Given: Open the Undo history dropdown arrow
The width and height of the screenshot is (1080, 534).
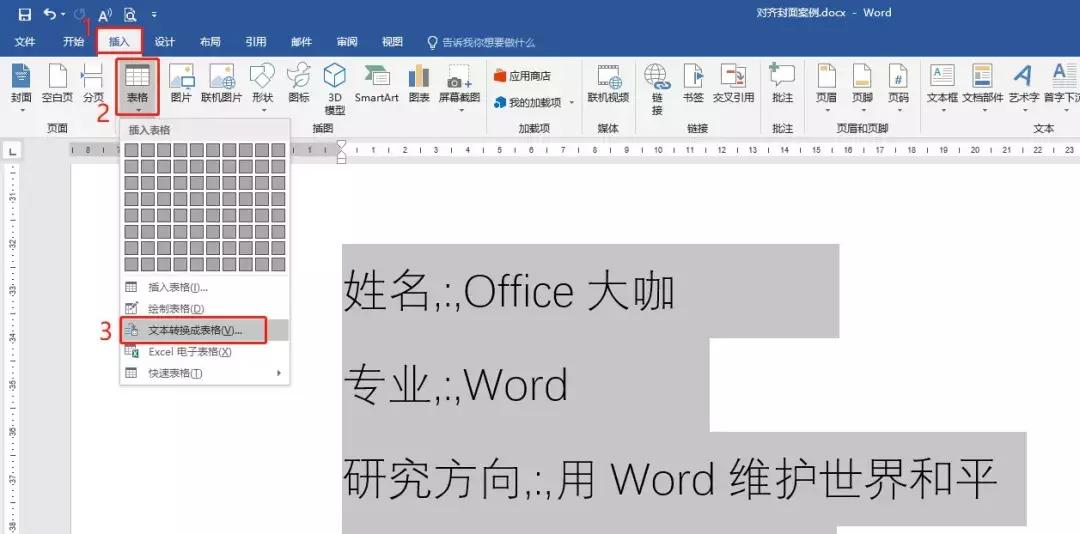Looking at the screenshot, I should [x=63, y=14].
